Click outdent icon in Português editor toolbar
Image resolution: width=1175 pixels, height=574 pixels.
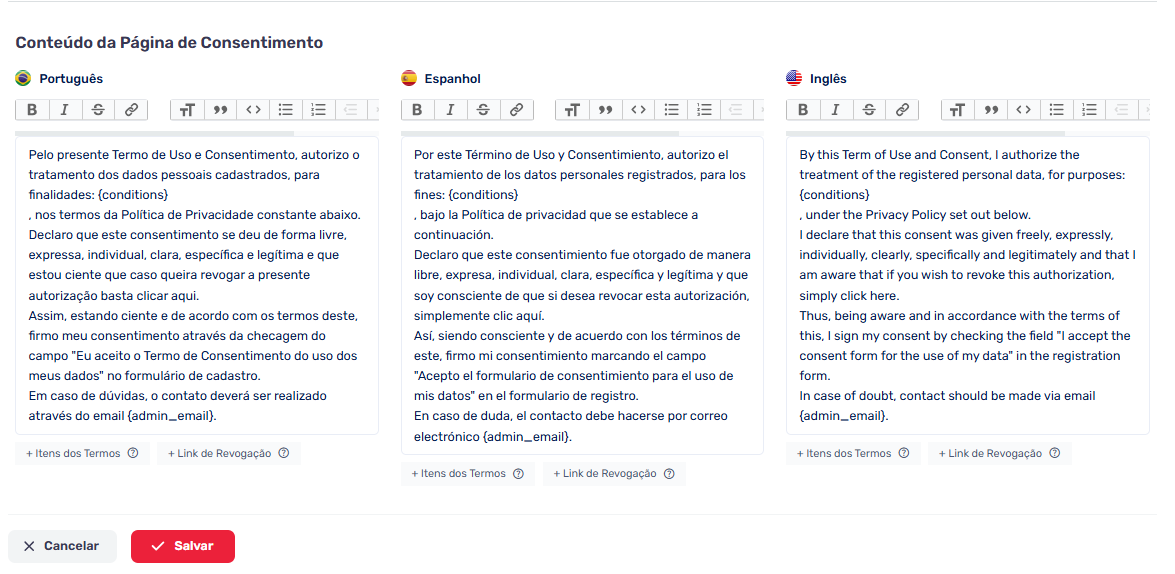pos(351,110)
